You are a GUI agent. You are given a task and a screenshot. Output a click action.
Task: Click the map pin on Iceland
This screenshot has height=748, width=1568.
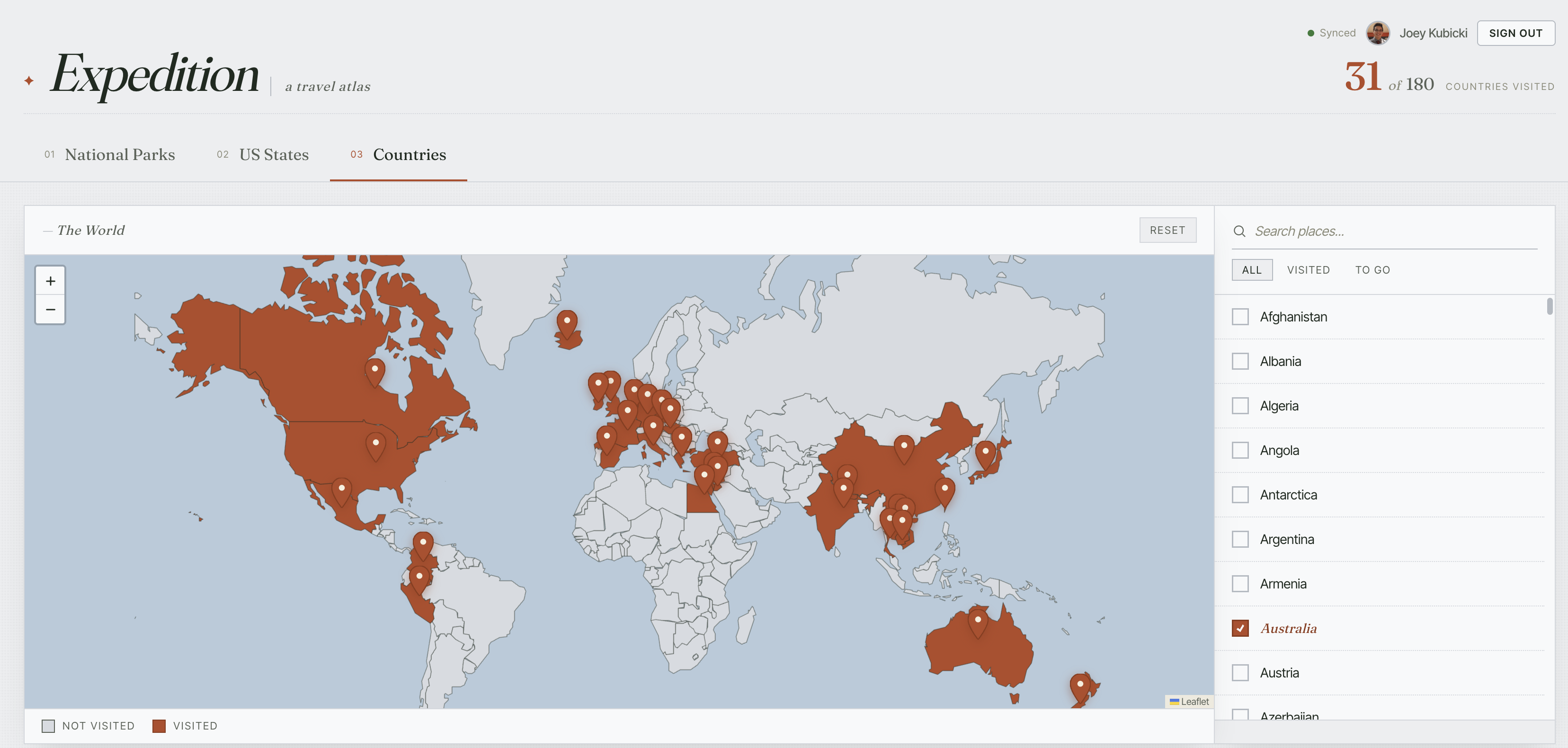click(x=567, y=324)
